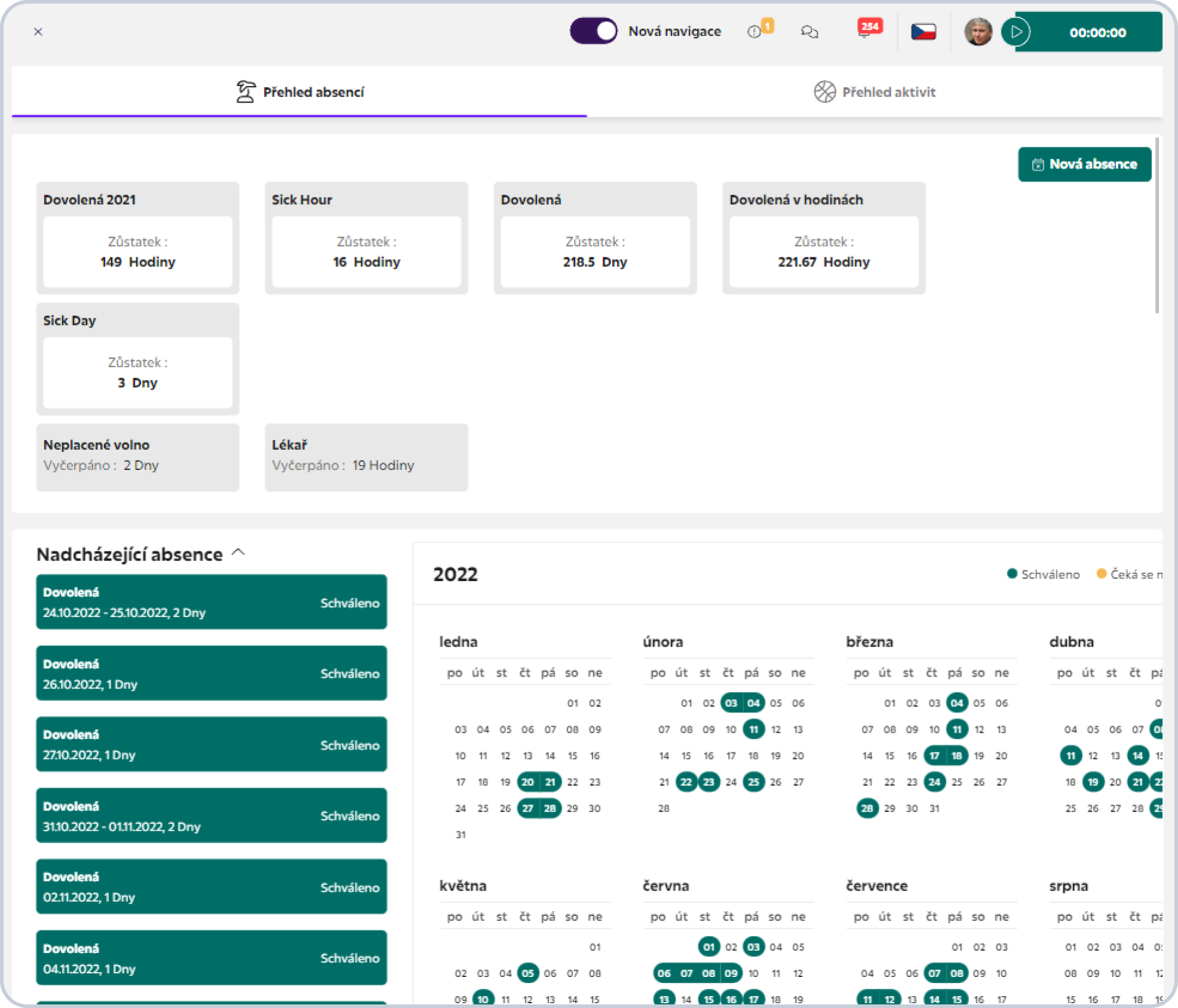Close the panel with the X icon
Screen dimensions: 1178x1008
(38, 32)
